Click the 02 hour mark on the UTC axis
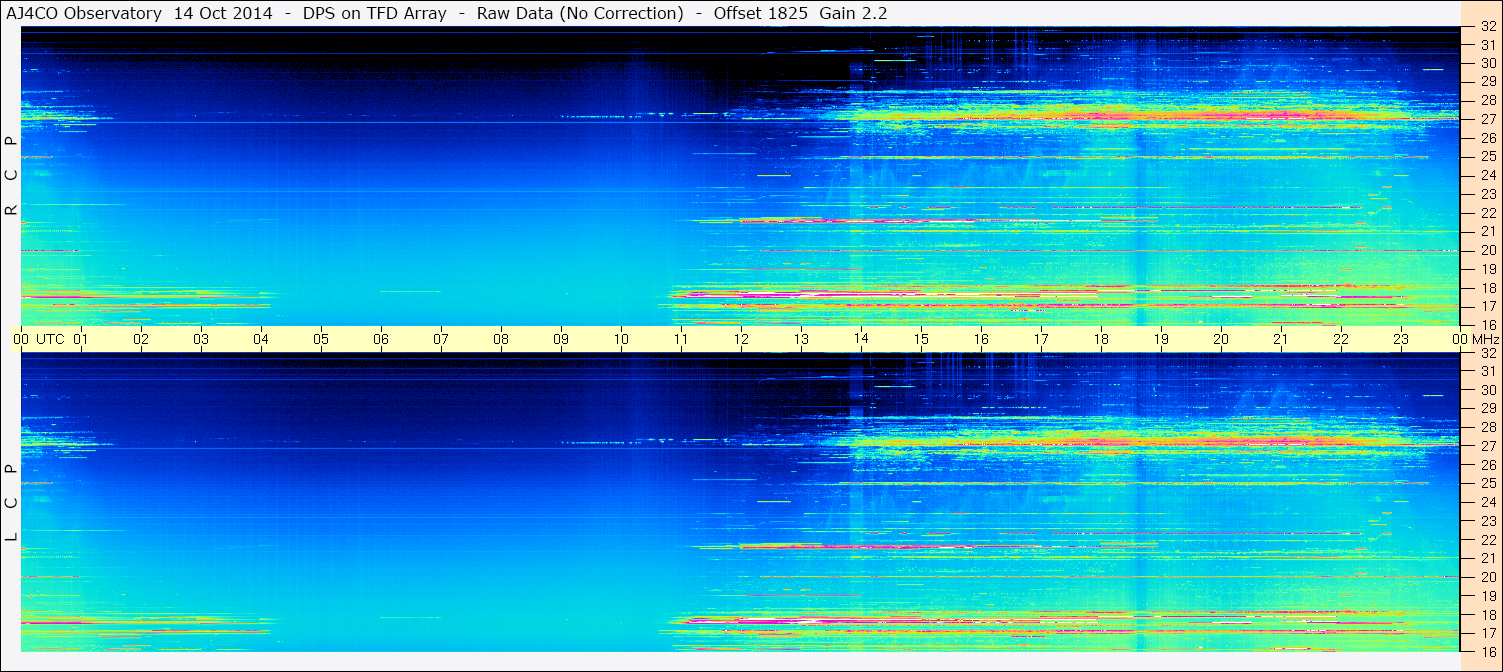The width and height of the screenshot is (1503, 672). pyautogui.click(x=141, y=339)
